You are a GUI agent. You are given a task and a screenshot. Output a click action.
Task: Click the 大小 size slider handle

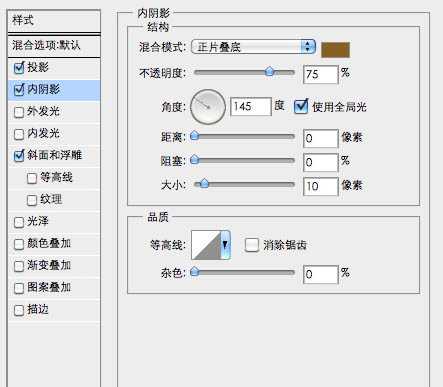204,183
